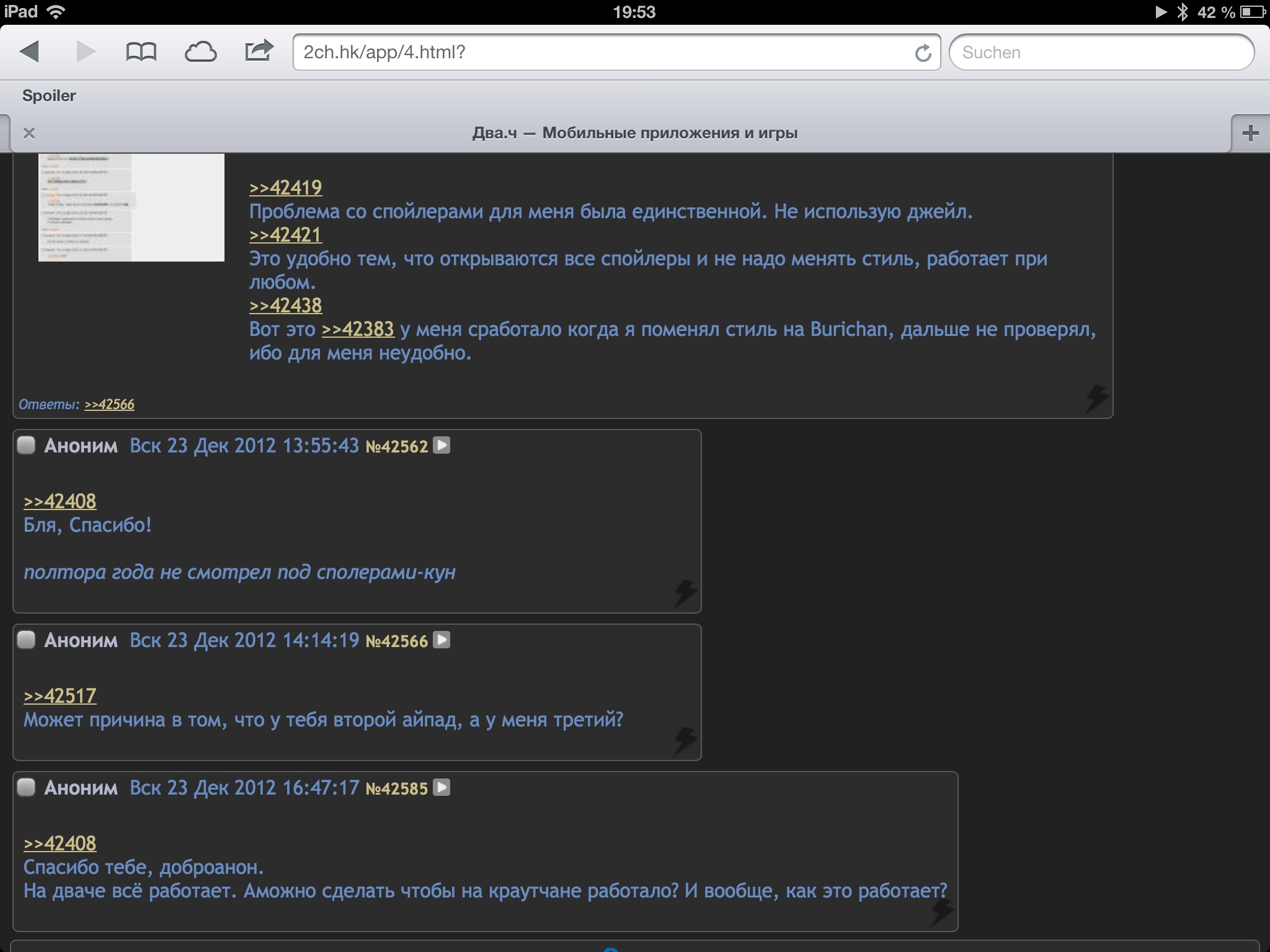Open a new tab with plus

tap(1250, 133)
